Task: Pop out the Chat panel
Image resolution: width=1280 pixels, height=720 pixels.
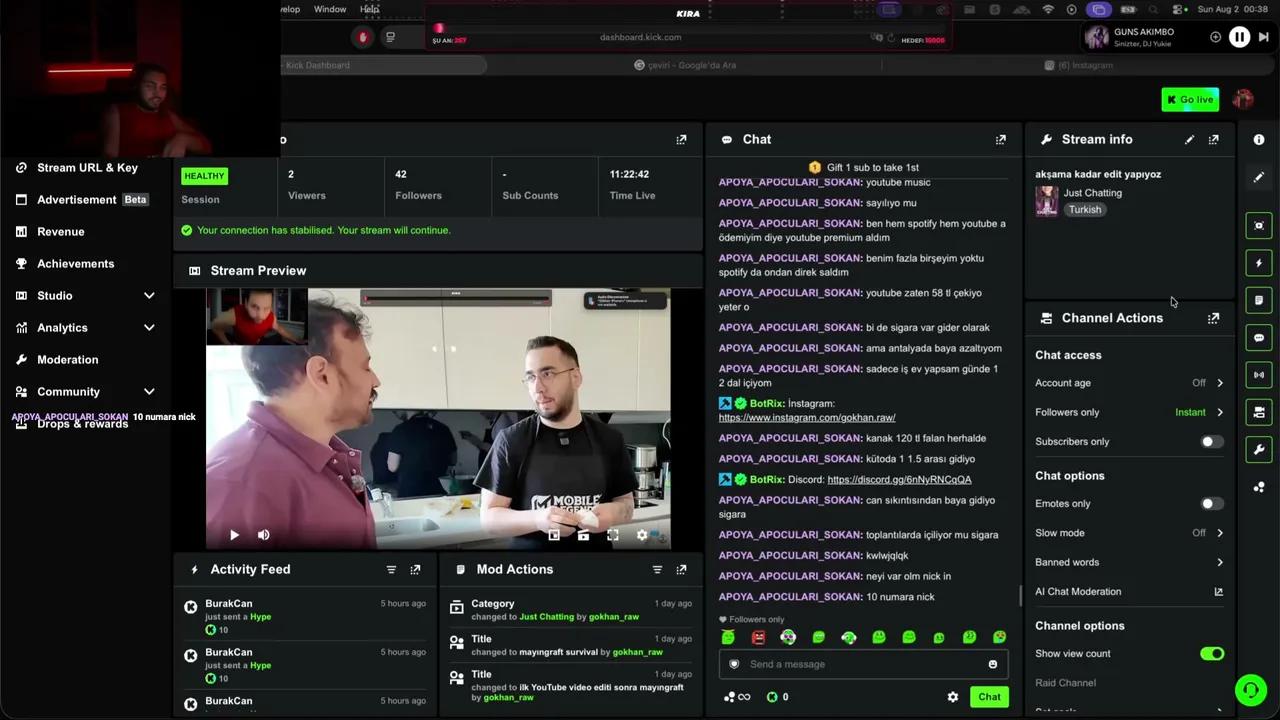Action: pos(1001,140)
